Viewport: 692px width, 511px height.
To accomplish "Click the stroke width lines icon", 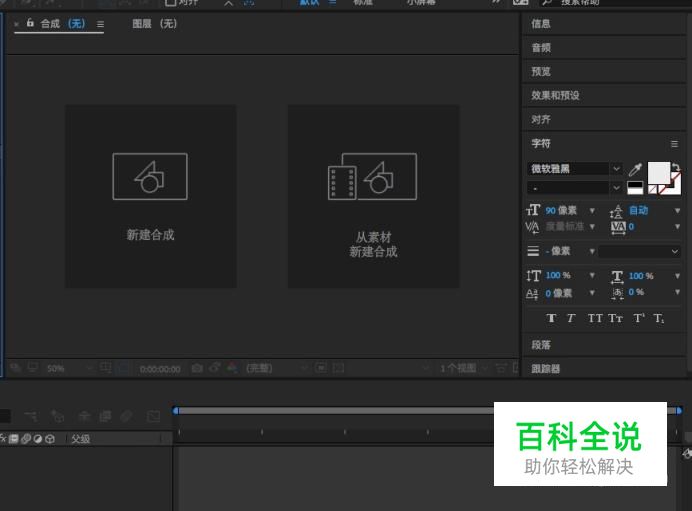I will [533, 251].
